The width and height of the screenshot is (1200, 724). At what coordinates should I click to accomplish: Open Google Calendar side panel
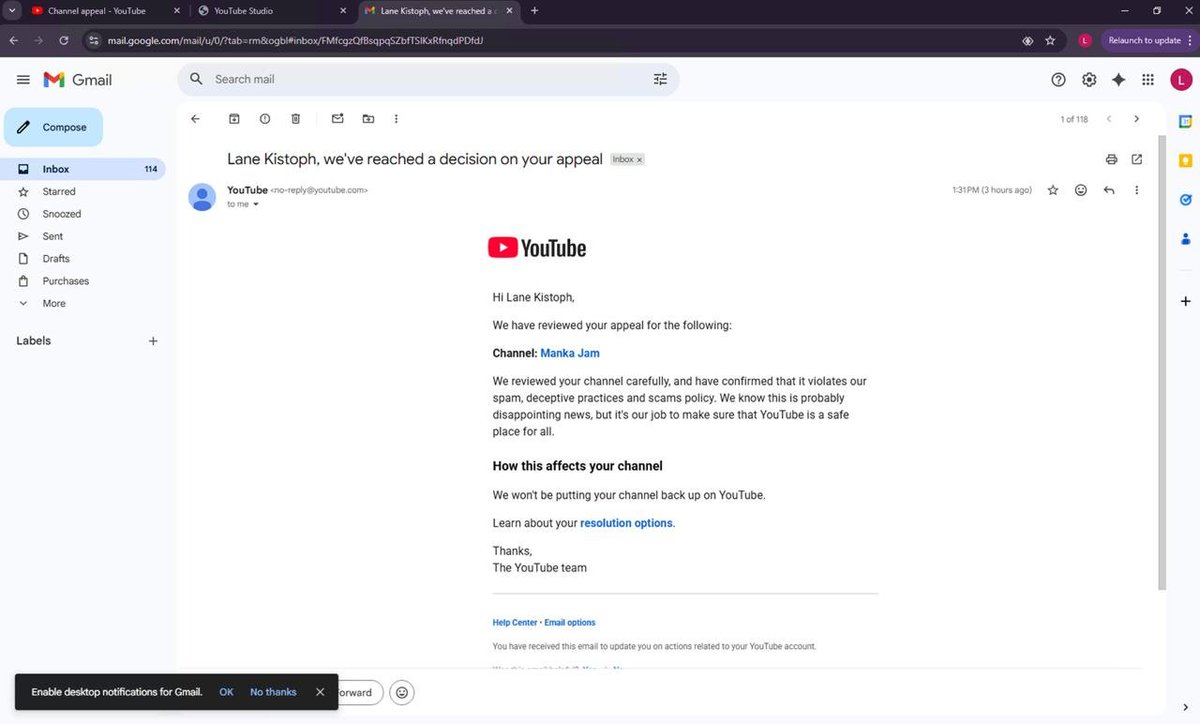coord(1185,122)
